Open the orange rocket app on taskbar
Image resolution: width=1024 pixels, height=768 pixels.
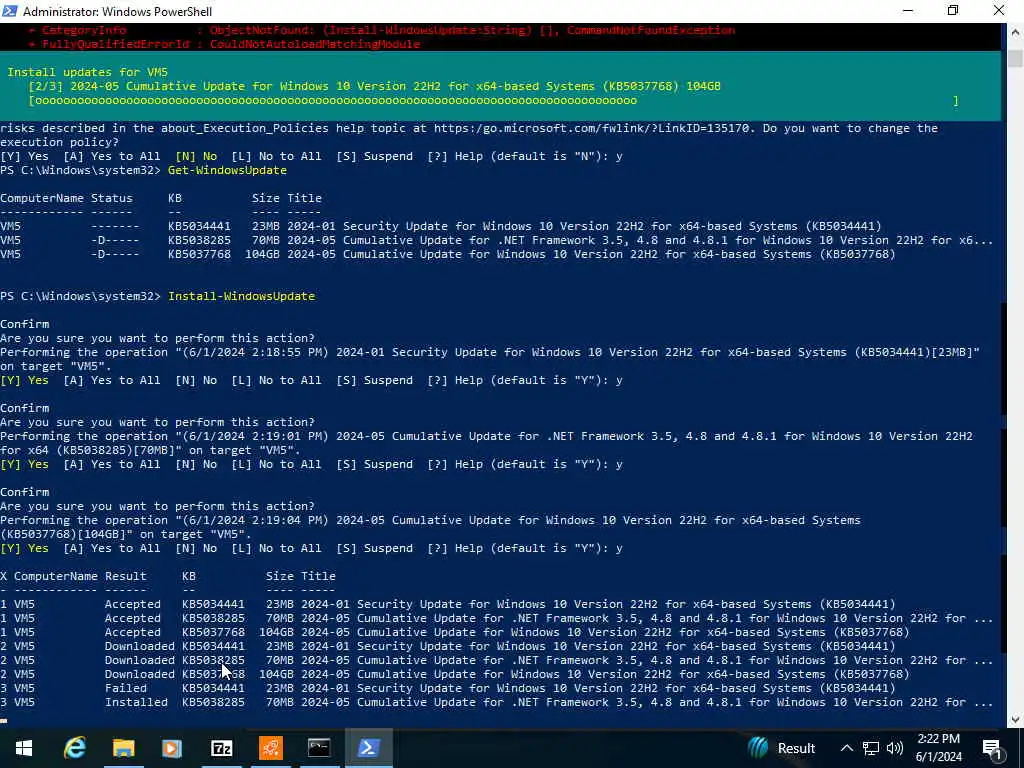[x=270, y=748]
